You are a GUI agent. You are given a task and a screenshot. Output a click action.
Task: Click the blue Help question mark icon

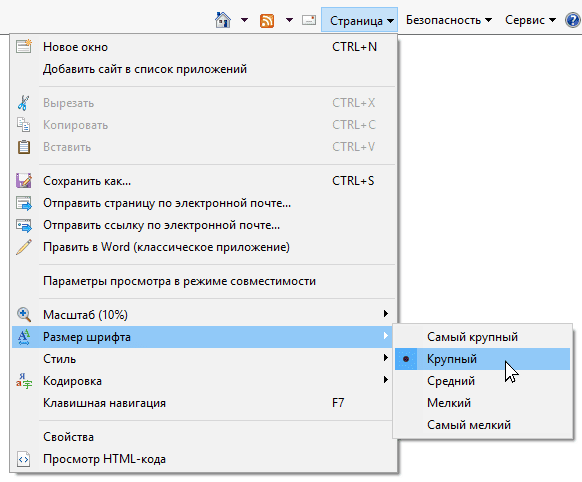[x=573, y=20]
